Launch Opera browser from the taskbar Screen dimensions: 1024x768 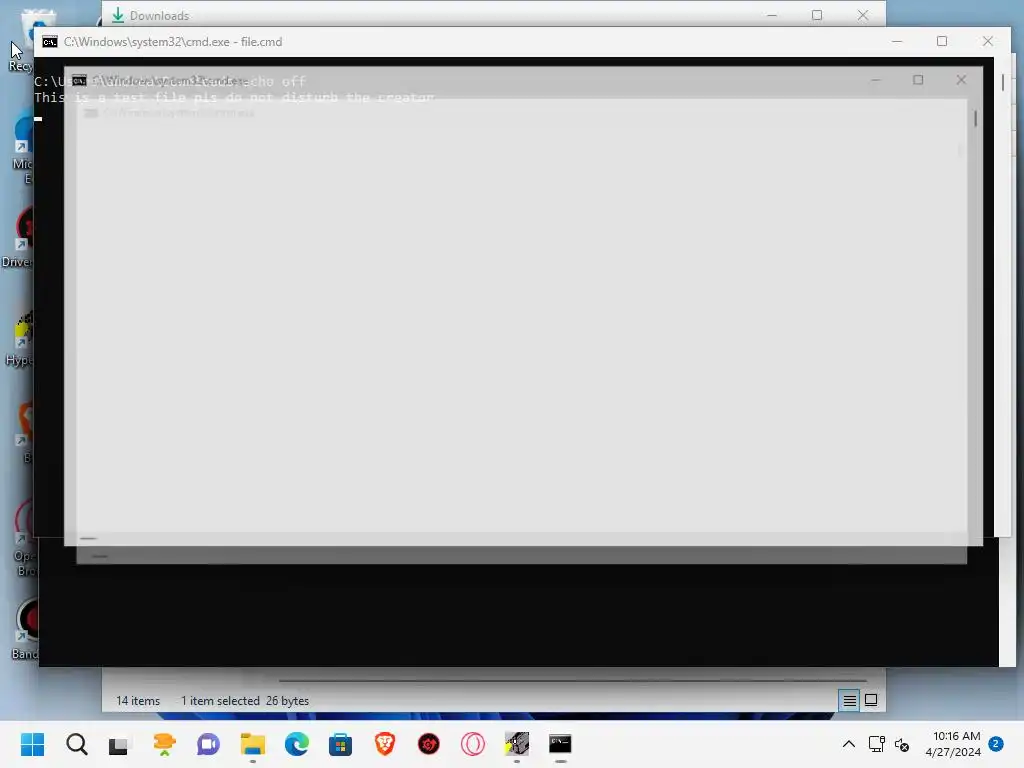[472, 744]
